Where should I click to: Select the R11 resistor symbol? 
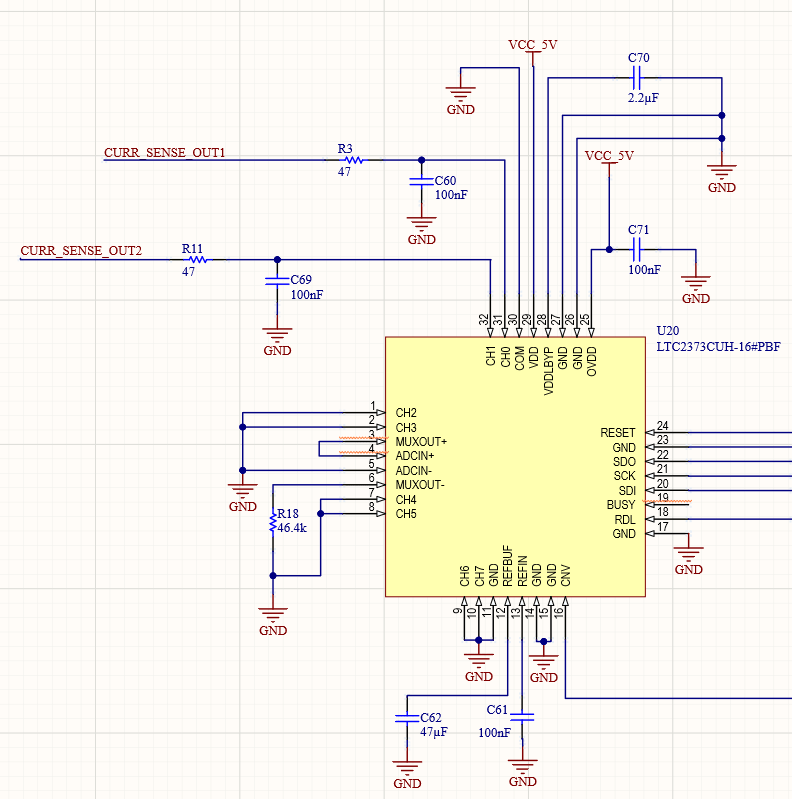[x=197, y=260]
